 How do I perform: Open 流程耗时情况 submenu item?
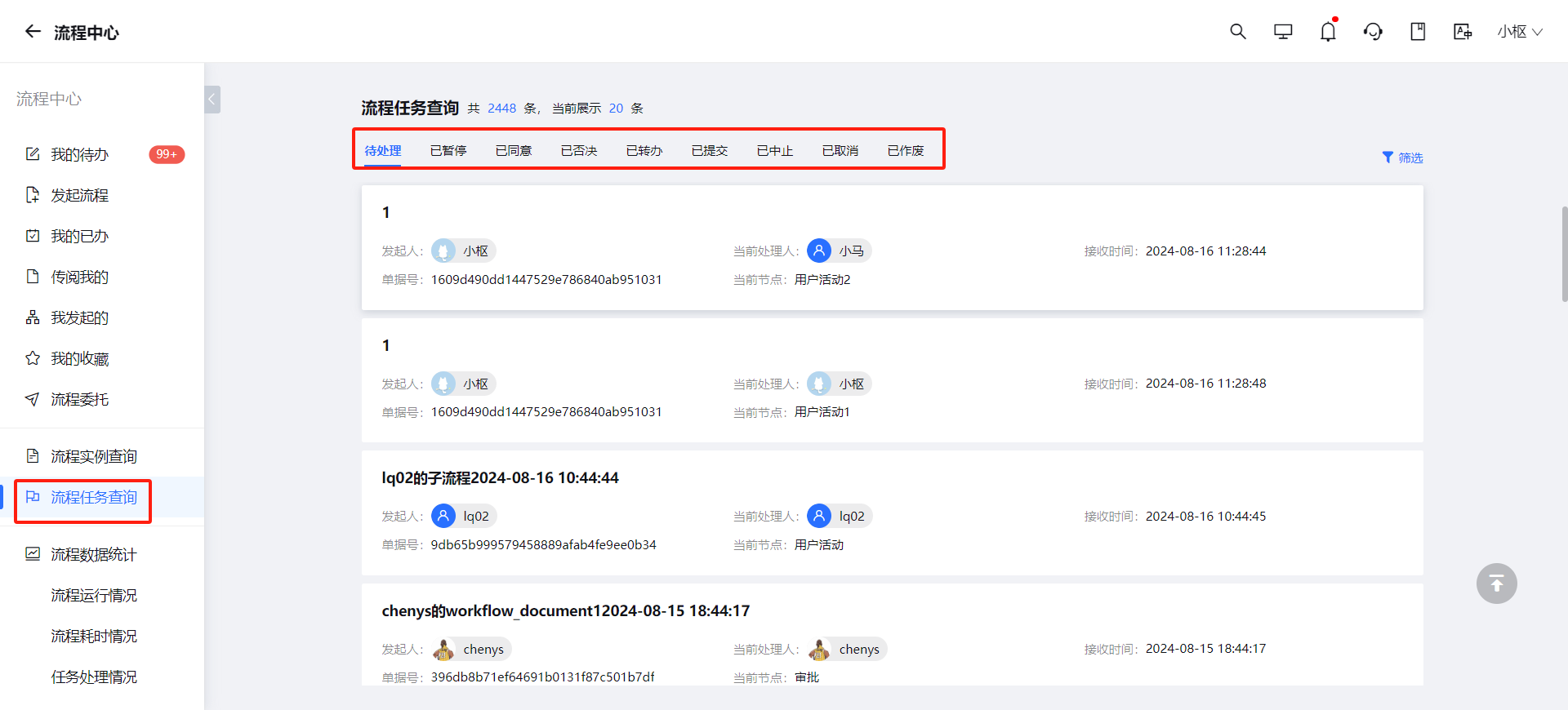94,636
